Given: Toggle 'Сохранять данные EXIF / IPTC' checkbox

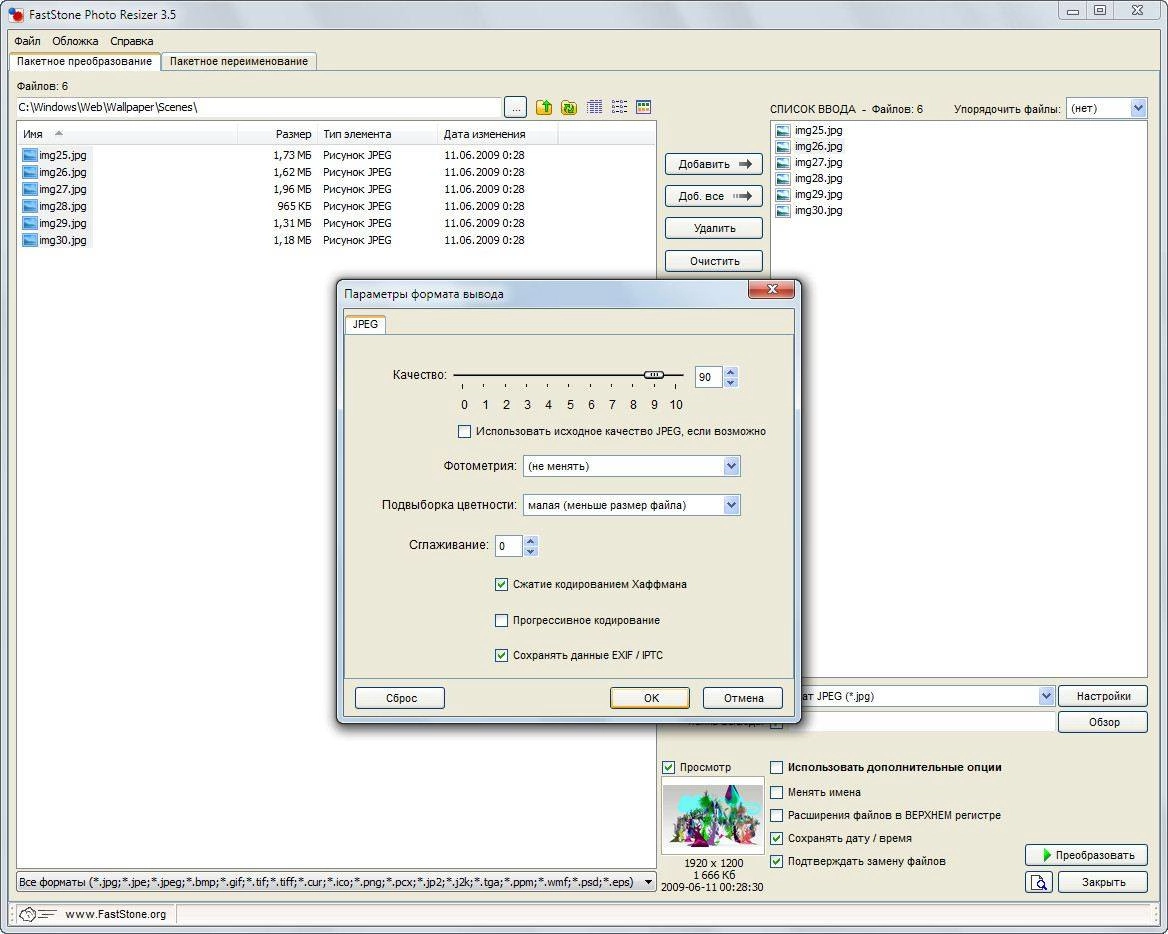Looking at the screenshot, I should [x=501, y=655].
